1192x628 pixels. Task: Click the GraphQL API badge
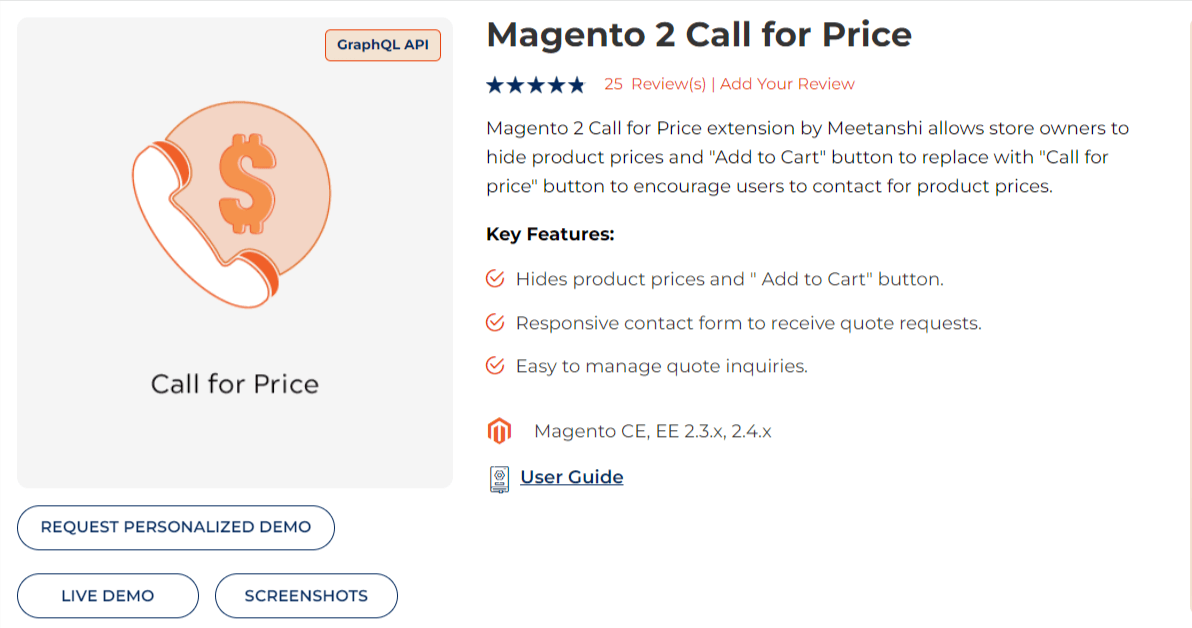coord(383,45)
